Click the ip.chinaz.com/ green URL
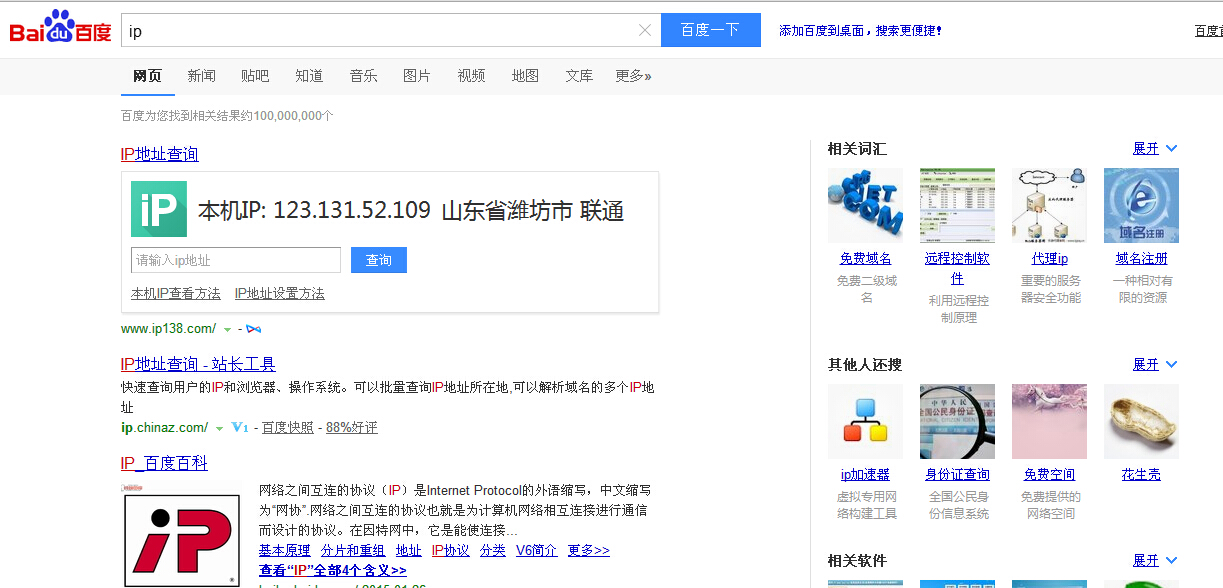The height and width of the screenshot is (588, 1223). pyautogui.click(x=165, y=428)
